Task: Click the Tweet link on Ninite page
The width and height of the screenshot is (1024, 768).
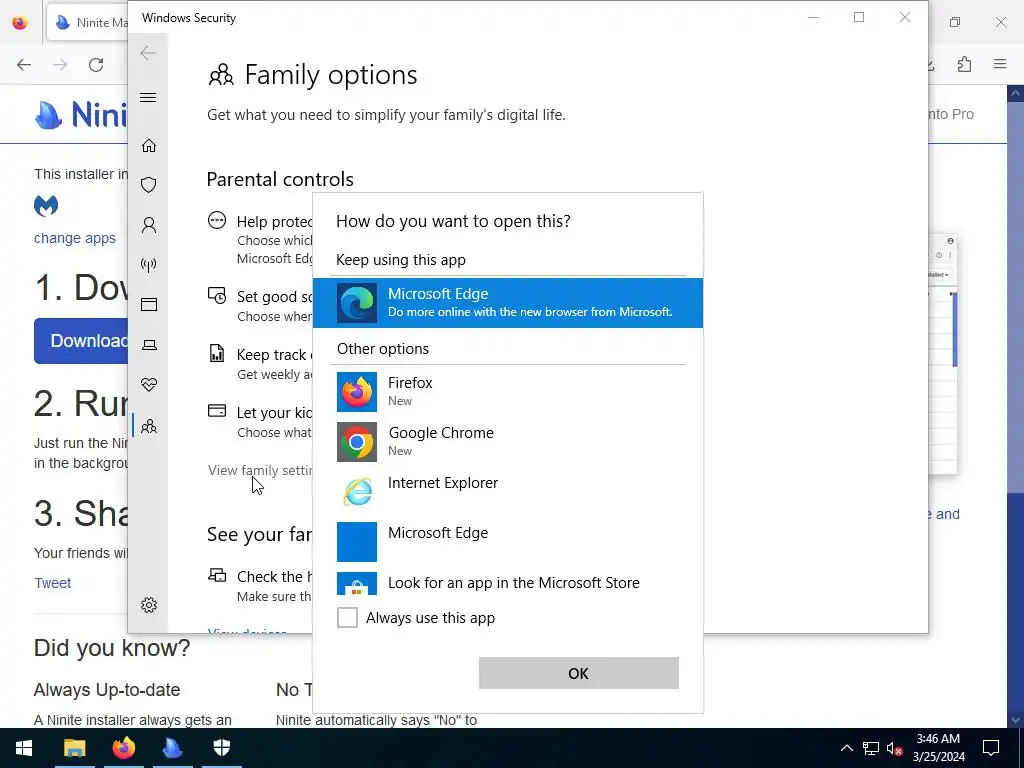Action: tap(52, 583)
